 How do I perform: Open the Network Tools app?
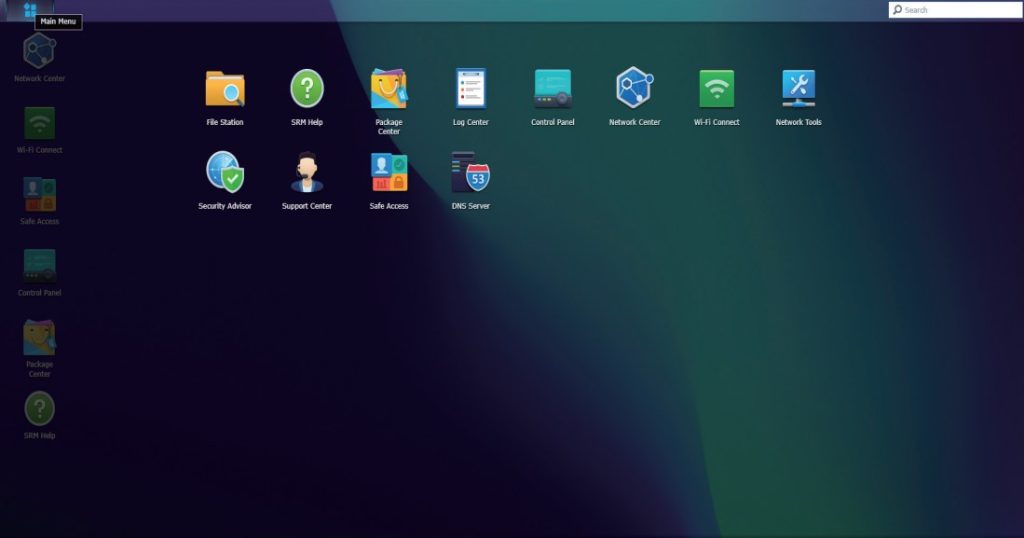[x=798, y=89]
